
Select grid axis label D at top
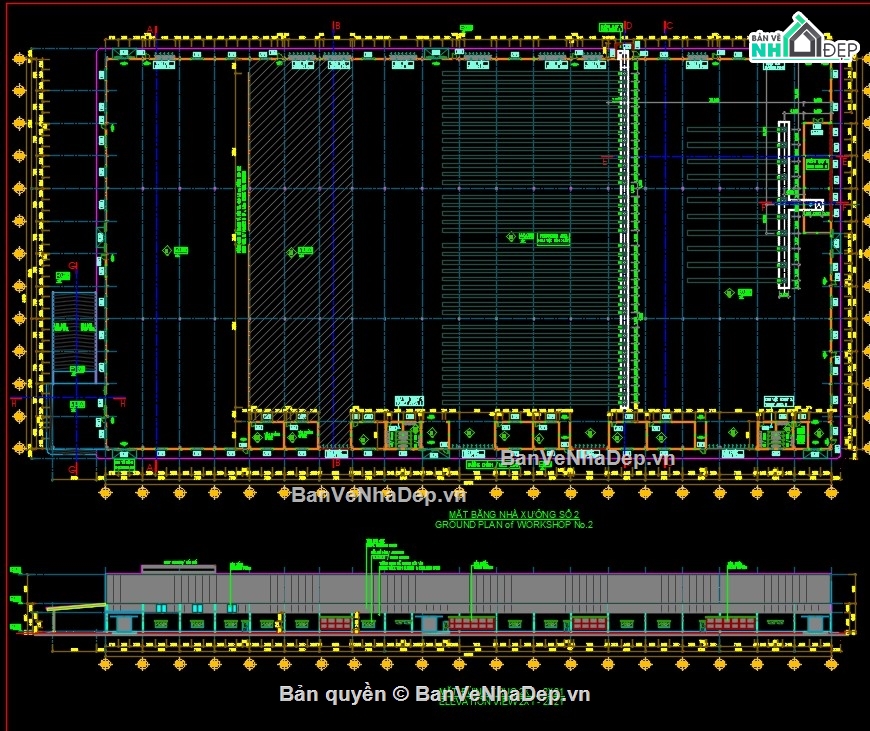(x=628, y=26)
